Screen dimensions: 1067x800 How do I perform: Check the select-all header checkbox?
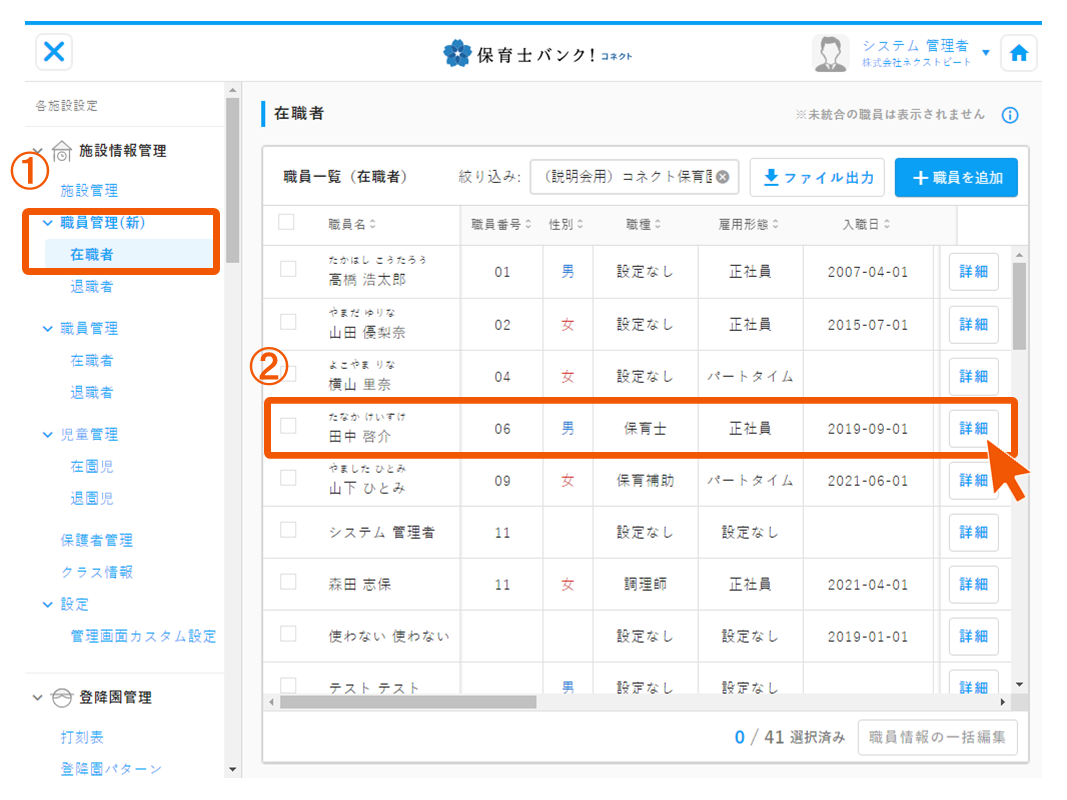click(x=286, y=222)
